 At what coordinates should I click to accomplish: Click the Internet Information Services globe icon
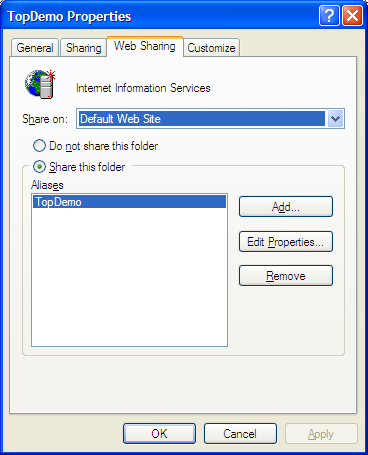pos(40,85)
